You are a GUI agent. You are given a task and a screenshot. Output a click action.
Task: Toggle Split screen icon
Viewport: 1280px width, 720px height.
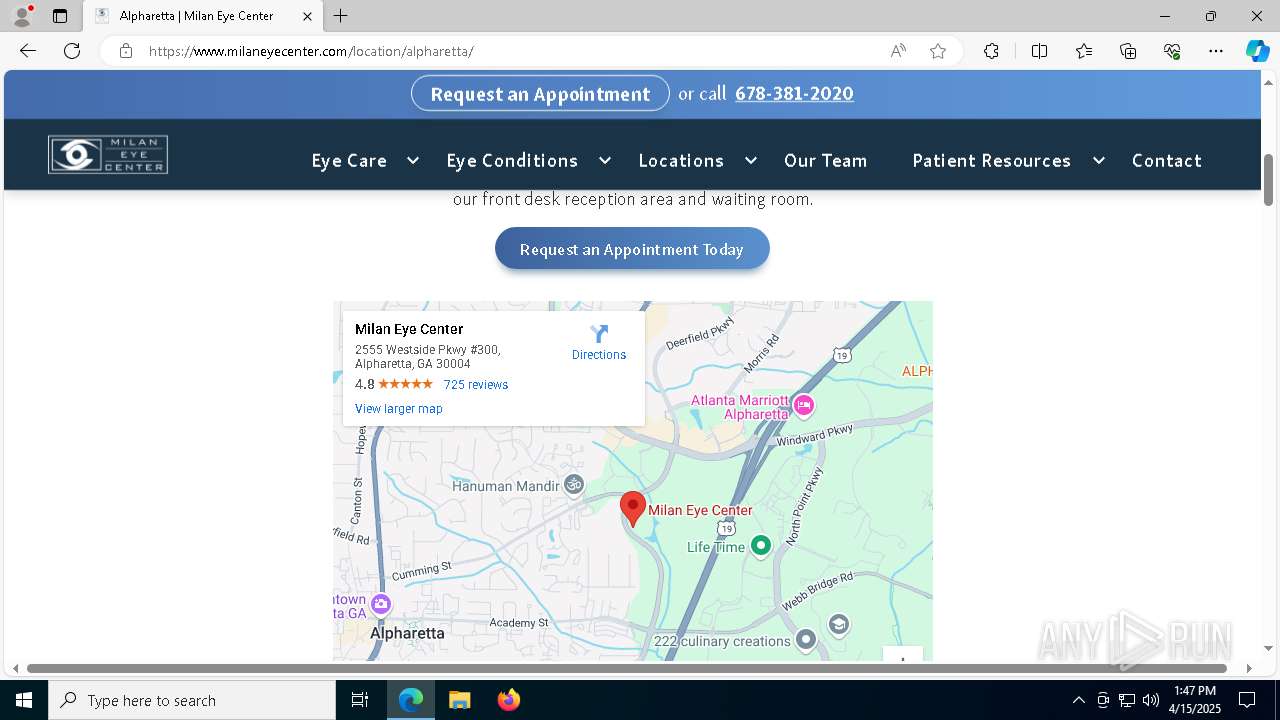pyautogui.click(x=1039, y=51)
